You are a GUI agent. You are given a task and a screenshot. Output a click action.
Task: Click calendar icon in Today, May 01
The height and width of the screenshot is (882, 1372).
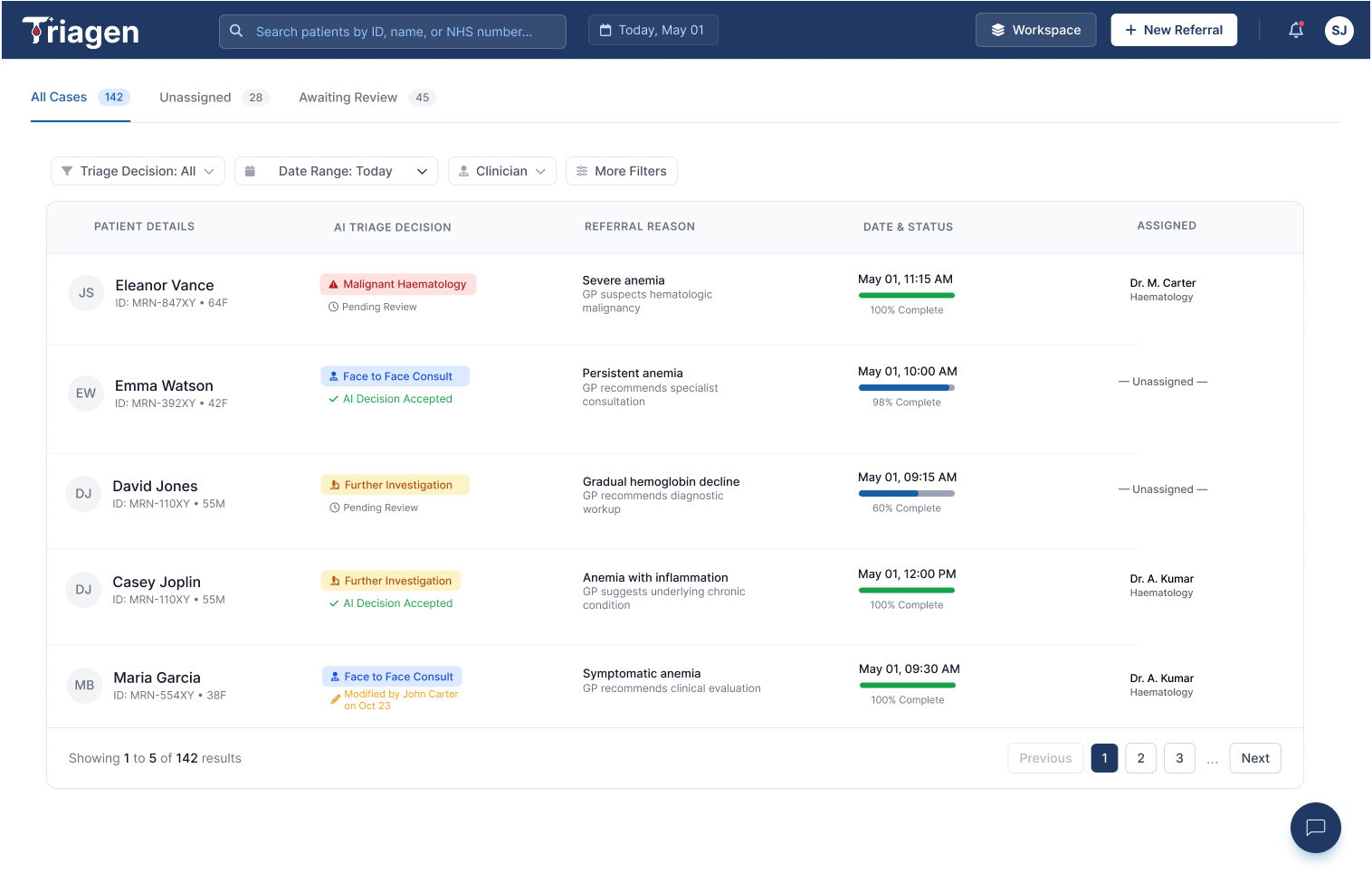[605, 30]
